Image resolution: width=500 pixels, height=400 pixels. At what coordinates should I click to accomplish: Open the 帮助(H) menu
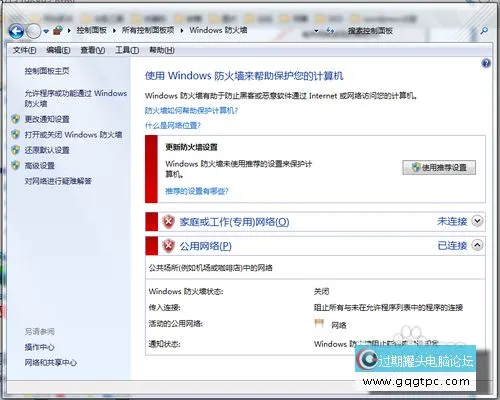(x=162, y=50)
